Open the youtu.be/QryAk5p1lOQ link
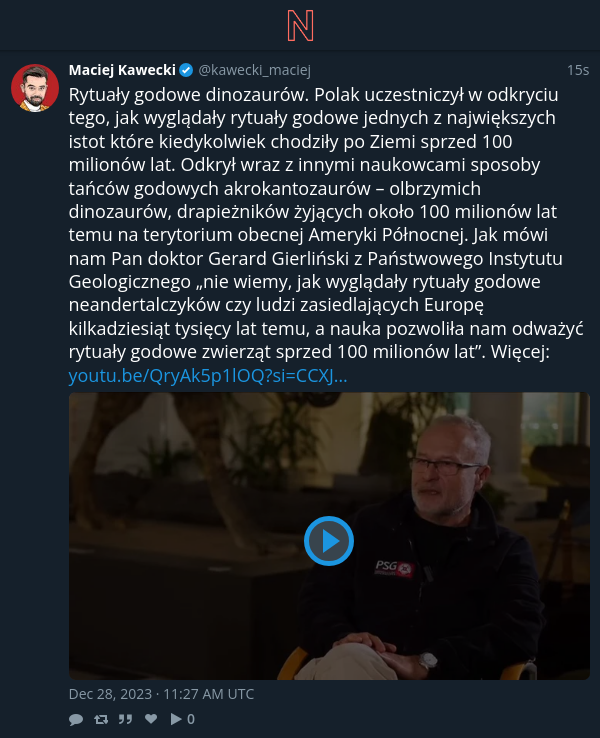Image resolution: width=600 pixels, height=738 pixels. 208,376
